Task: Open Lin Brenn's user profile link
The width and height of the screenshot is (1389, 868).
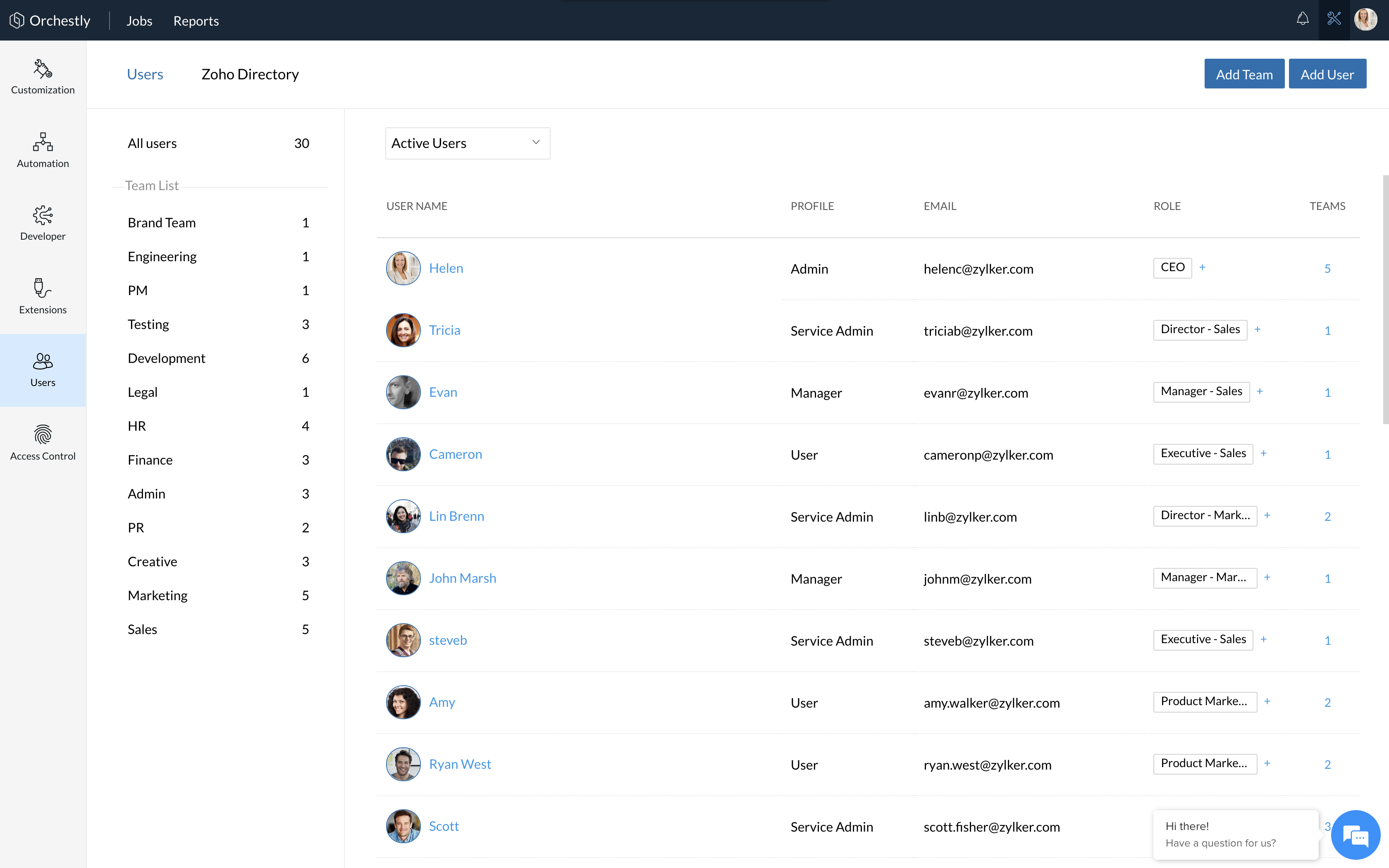Action: coord(456,516)
